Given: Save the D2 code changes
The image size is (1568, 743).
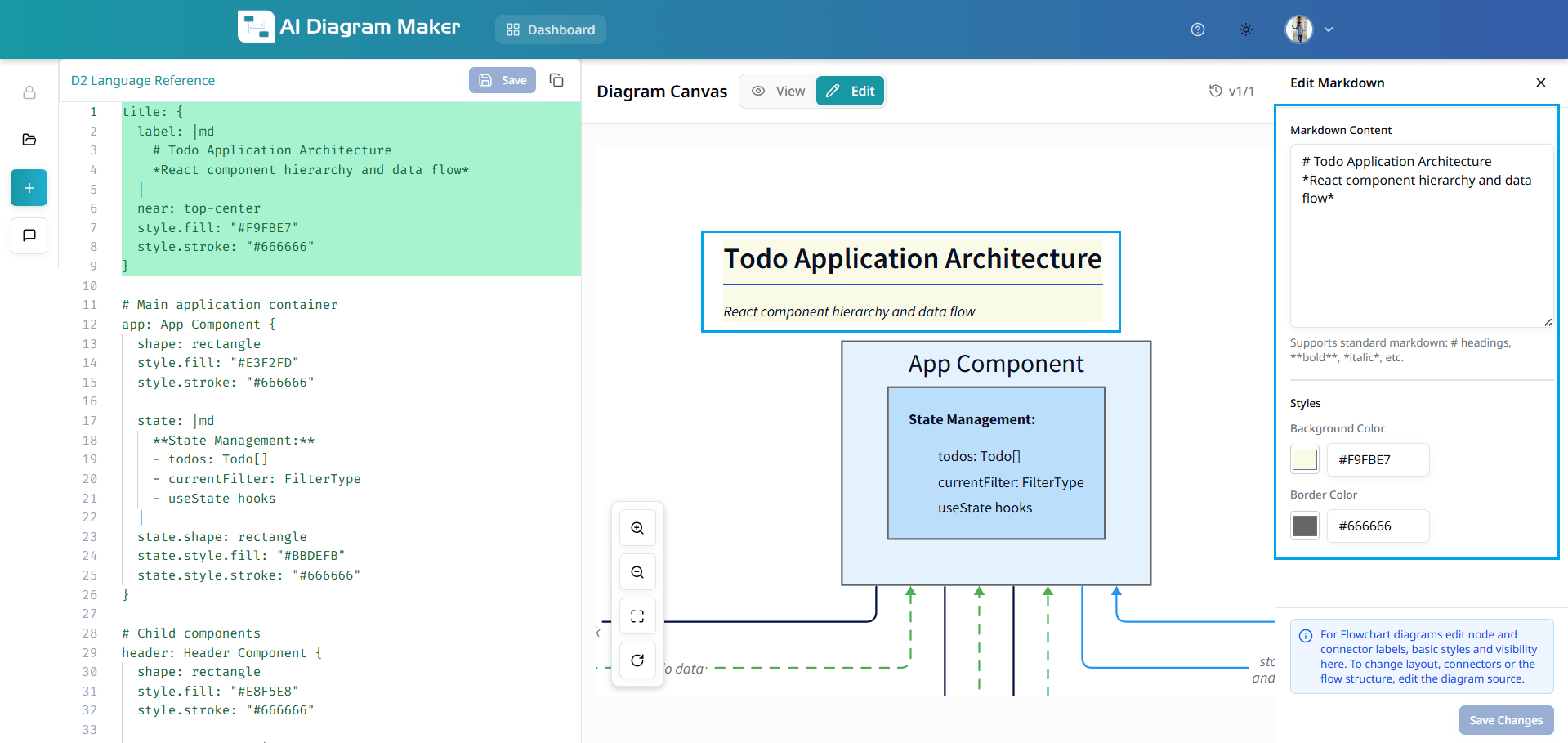Looking at the screenshot, I should point(502,80).
